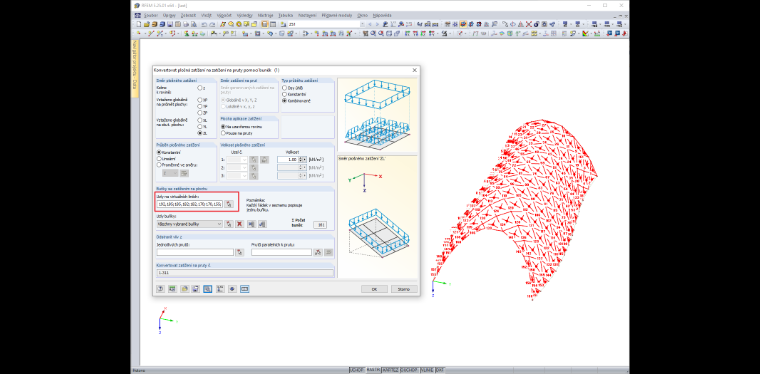Open units and decimals icon (0.00) in dialog

(172, 289)
